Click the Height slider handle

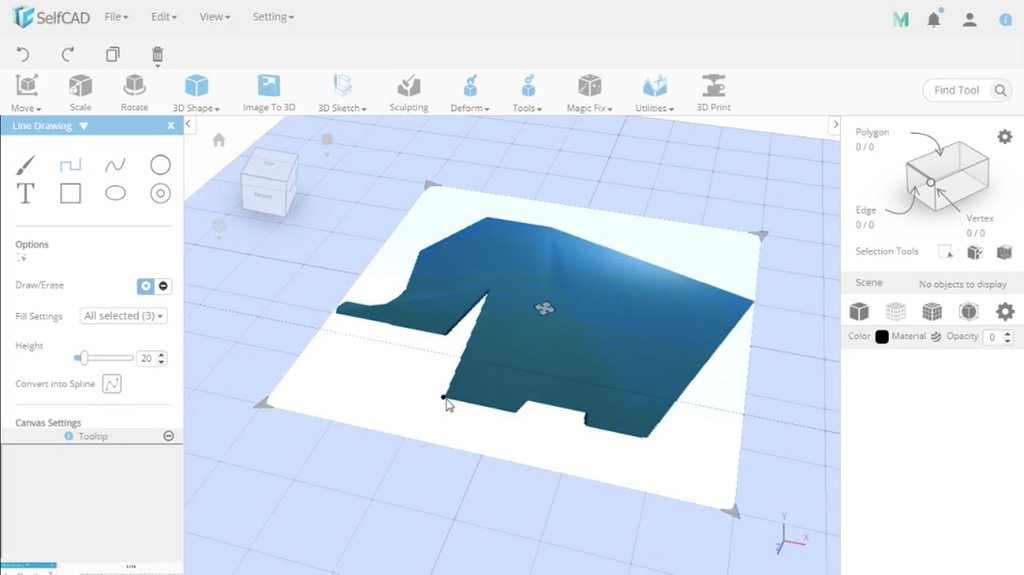[x=84, y=358]
